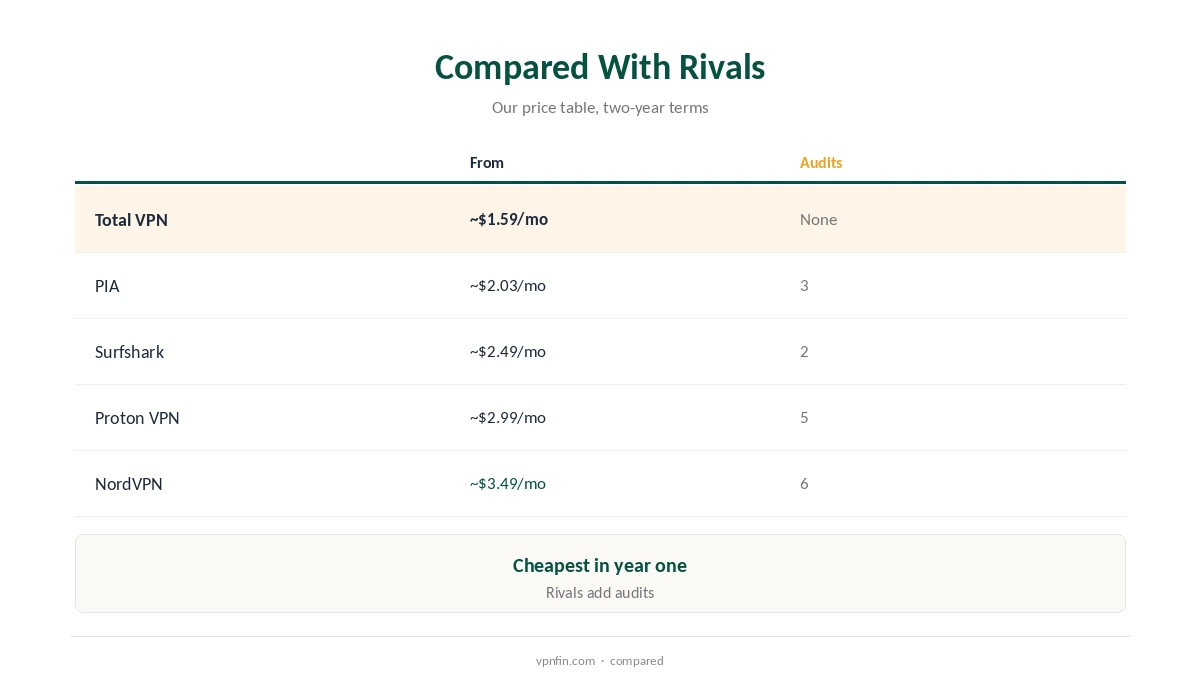Select the 'PIA' row name

click(107, 286)
